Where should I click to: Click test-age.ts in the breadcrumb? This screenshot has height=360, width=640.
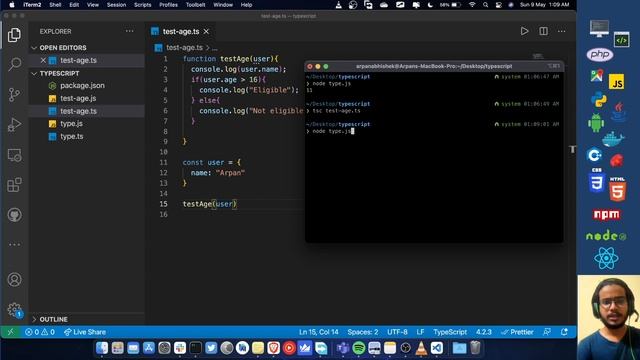click(x=184, y=48)
